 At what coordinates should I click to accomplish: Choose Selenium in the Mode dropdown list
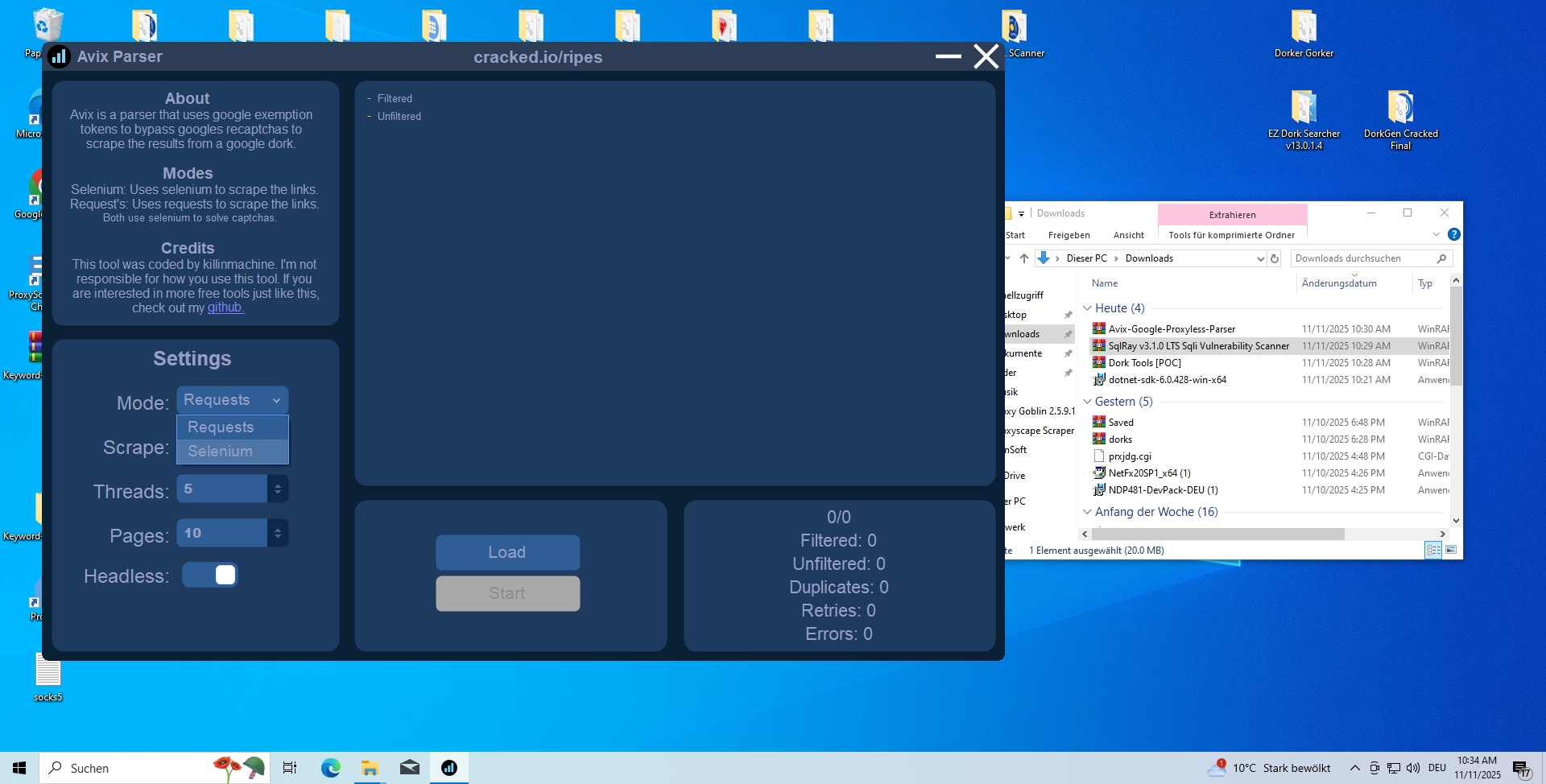coord(221,452)
